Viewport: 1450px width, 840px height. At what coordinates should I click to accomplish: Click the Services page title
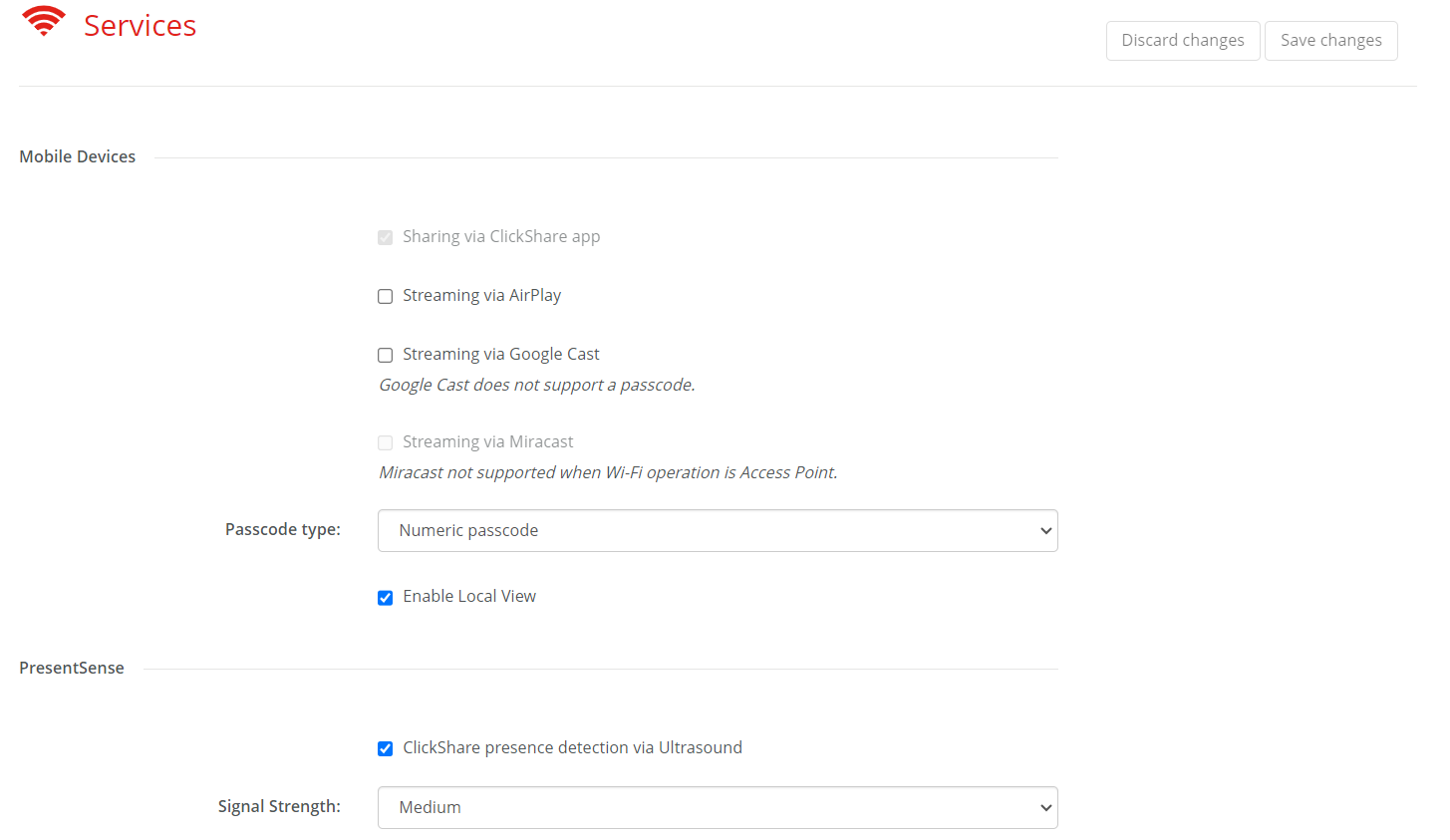(140, 26)
